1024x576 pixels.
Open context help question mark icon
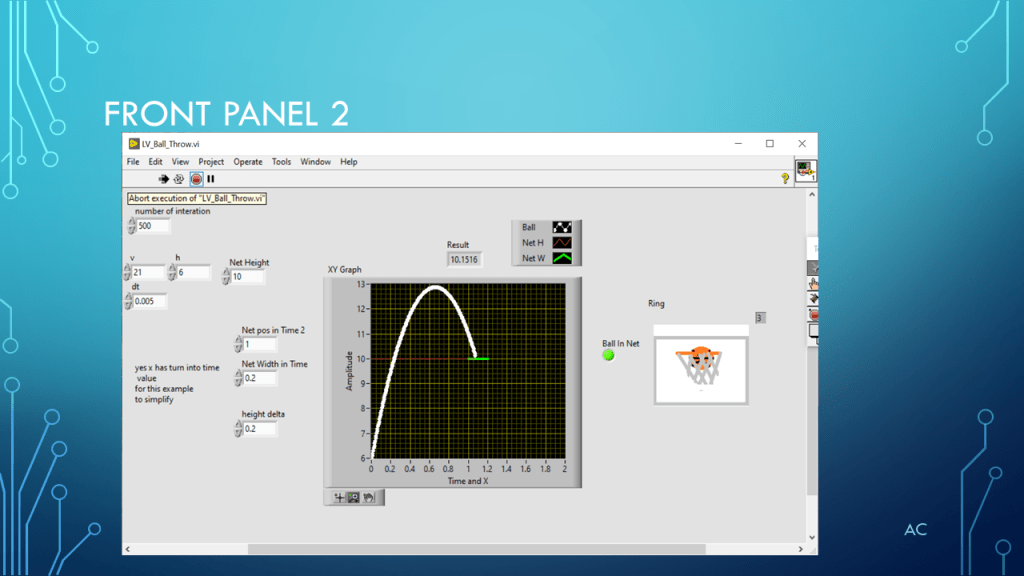click(x=785, y=178)
